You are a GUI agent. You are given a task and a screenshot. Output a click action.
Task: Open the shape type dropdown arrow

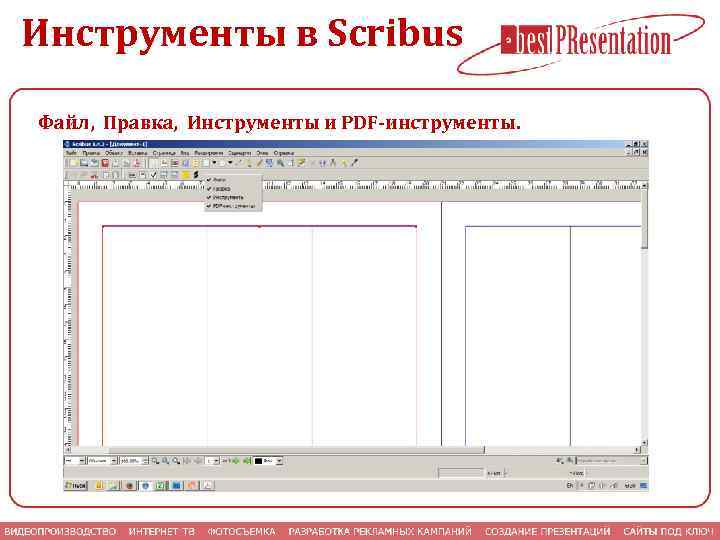point(214,163)
